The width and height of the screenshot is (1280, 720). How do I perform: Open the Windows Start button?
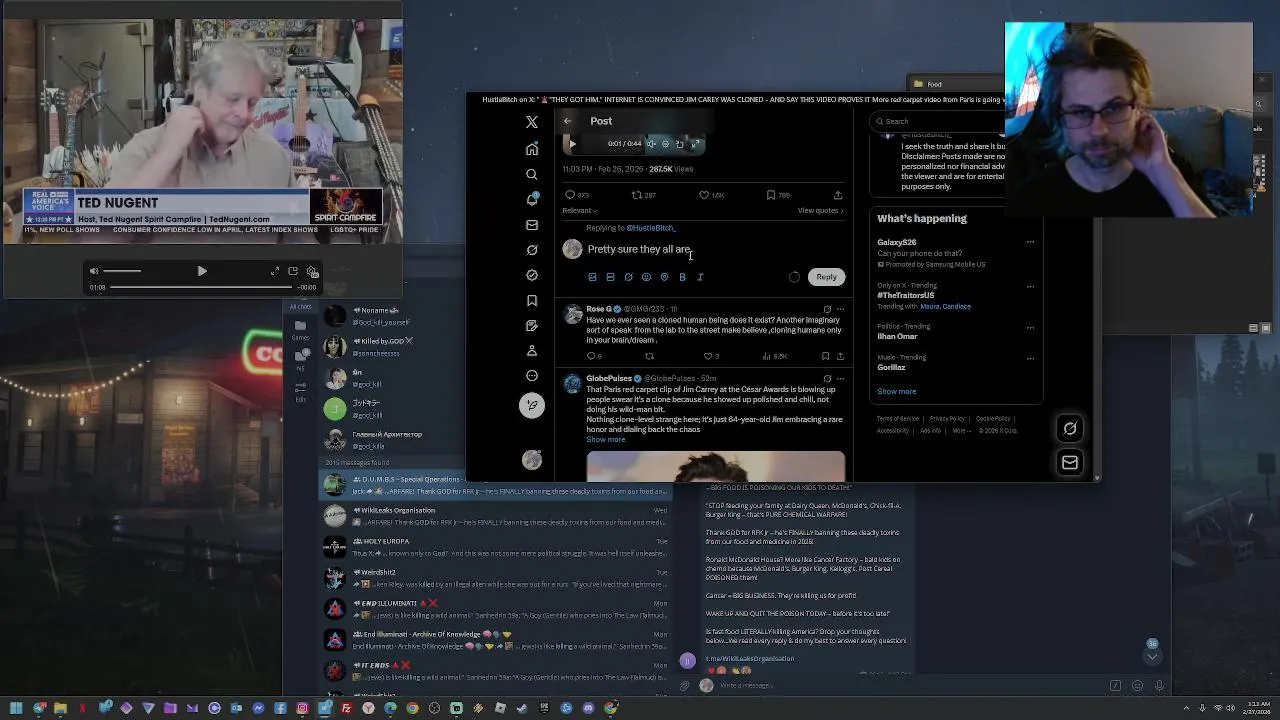pos(16,708)
